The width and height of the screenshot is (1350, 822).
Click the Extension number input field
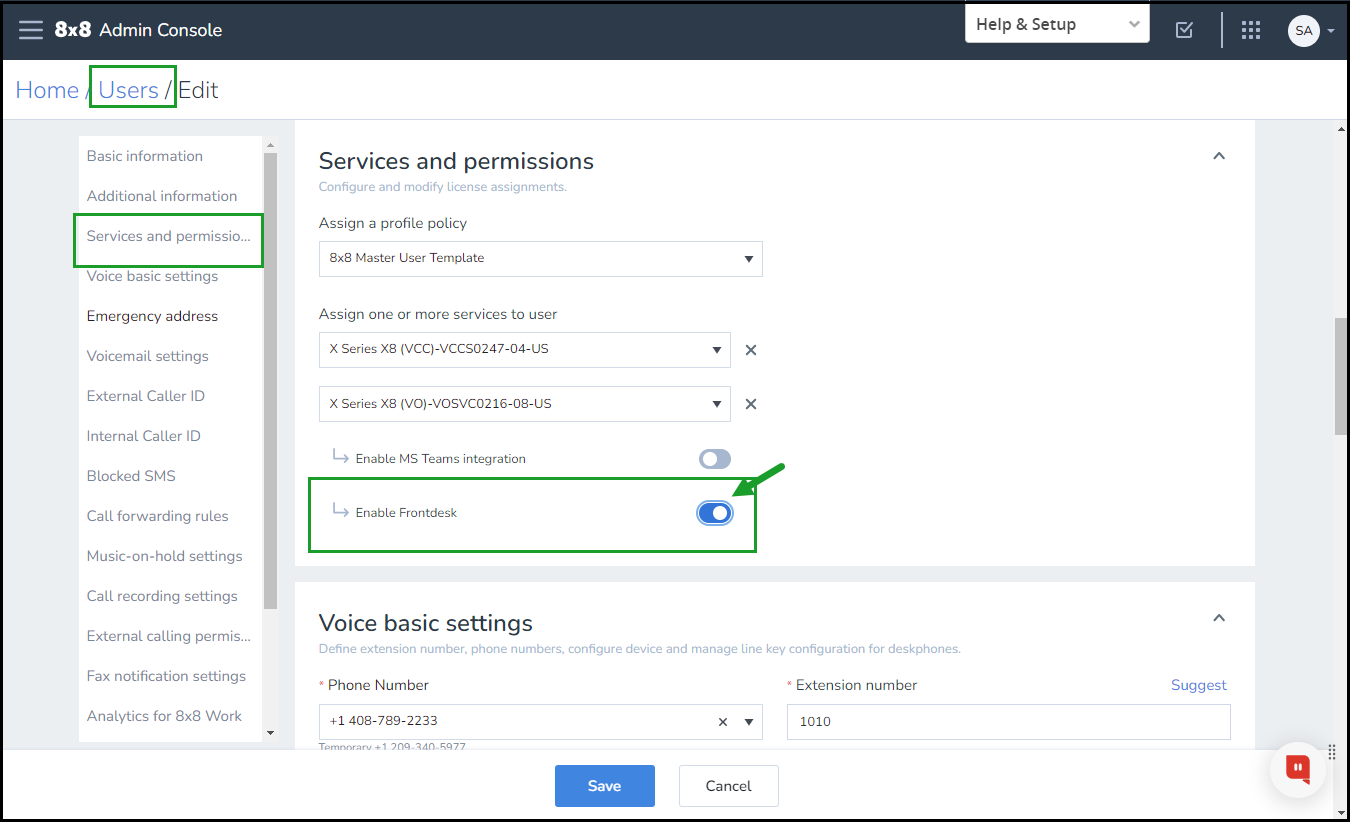coord(1008,722)
